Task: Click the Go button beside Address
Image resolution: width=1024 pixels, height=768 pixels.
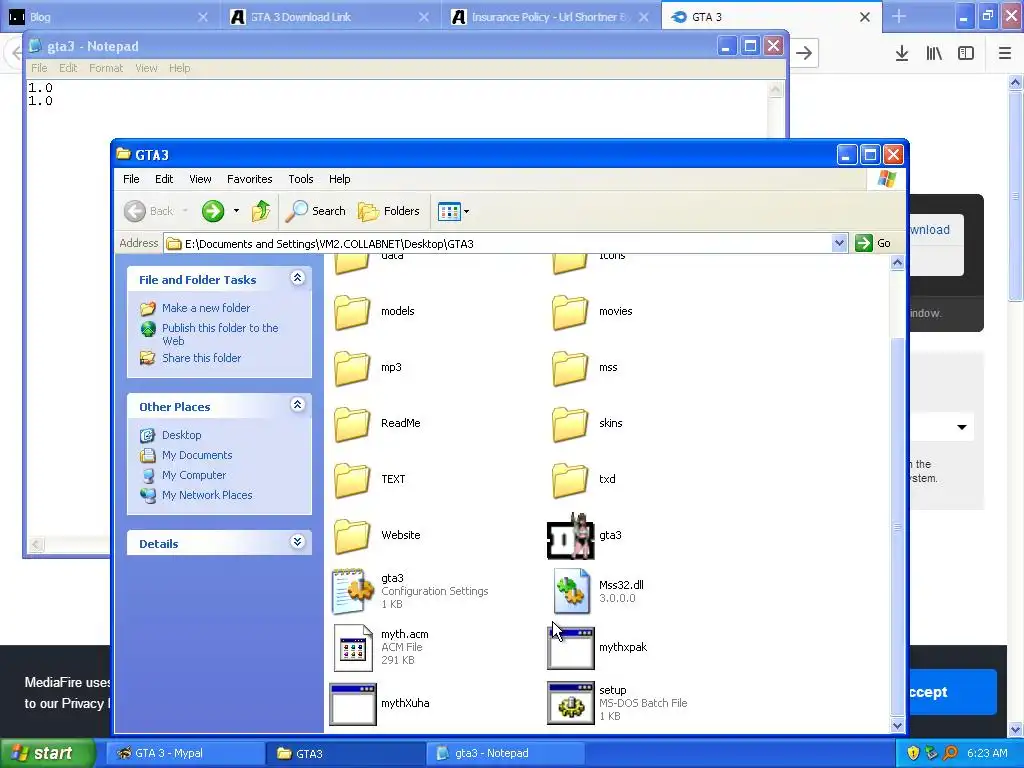Action: pos(873,244)
